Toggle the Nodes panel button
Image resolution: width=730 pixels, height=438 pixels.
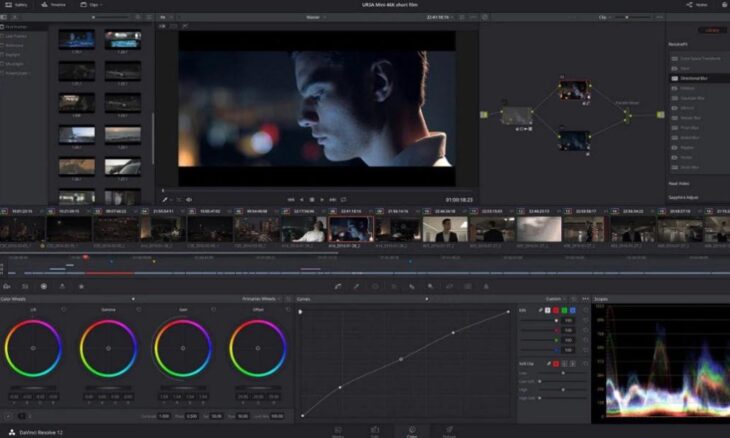[x=697, y=5]
